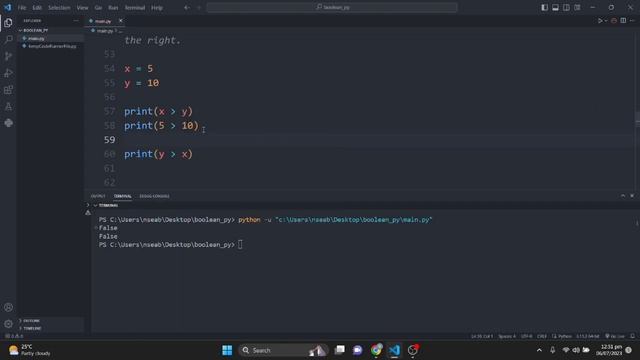Split the editor to the right

click(x=623, y=20)
